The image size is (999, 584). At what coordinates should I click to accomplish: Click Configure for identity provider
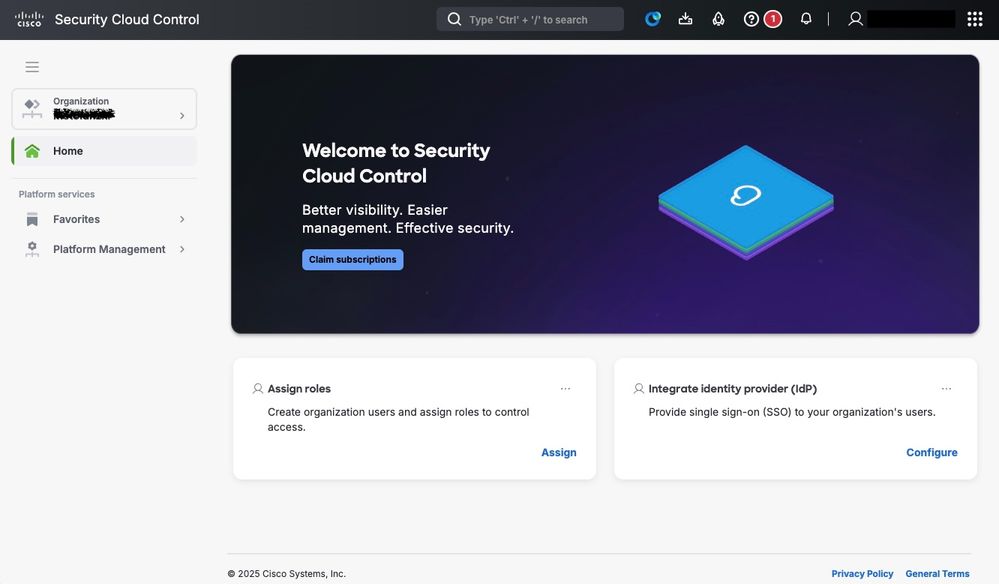coord(931,453)
